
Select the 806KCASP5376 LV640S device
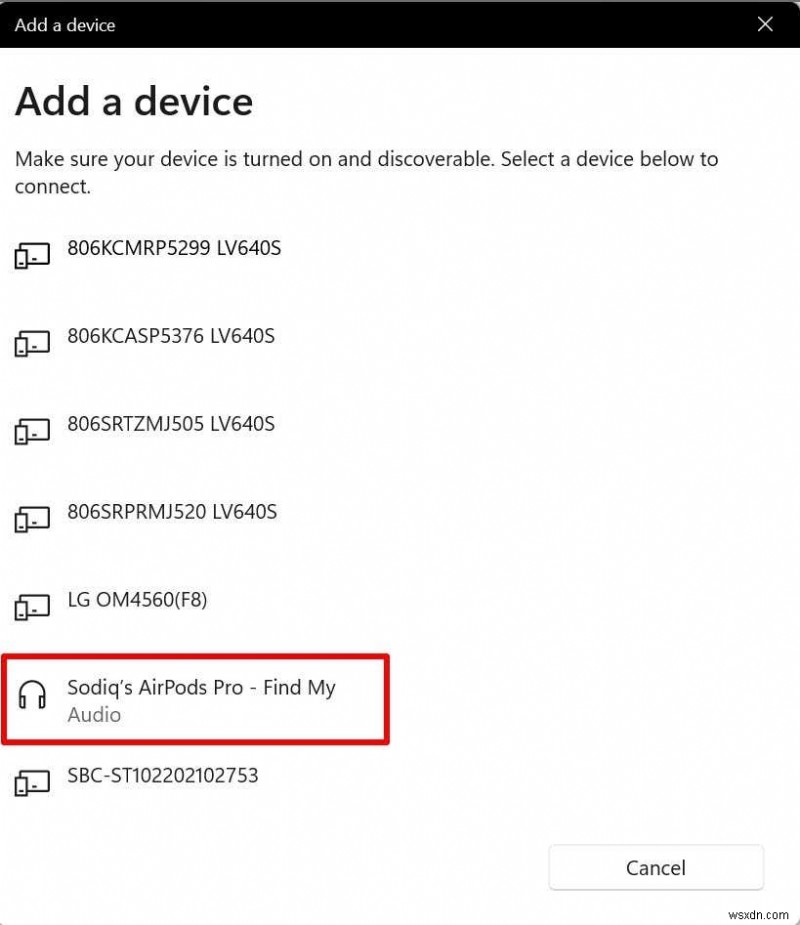pos(170,336)
